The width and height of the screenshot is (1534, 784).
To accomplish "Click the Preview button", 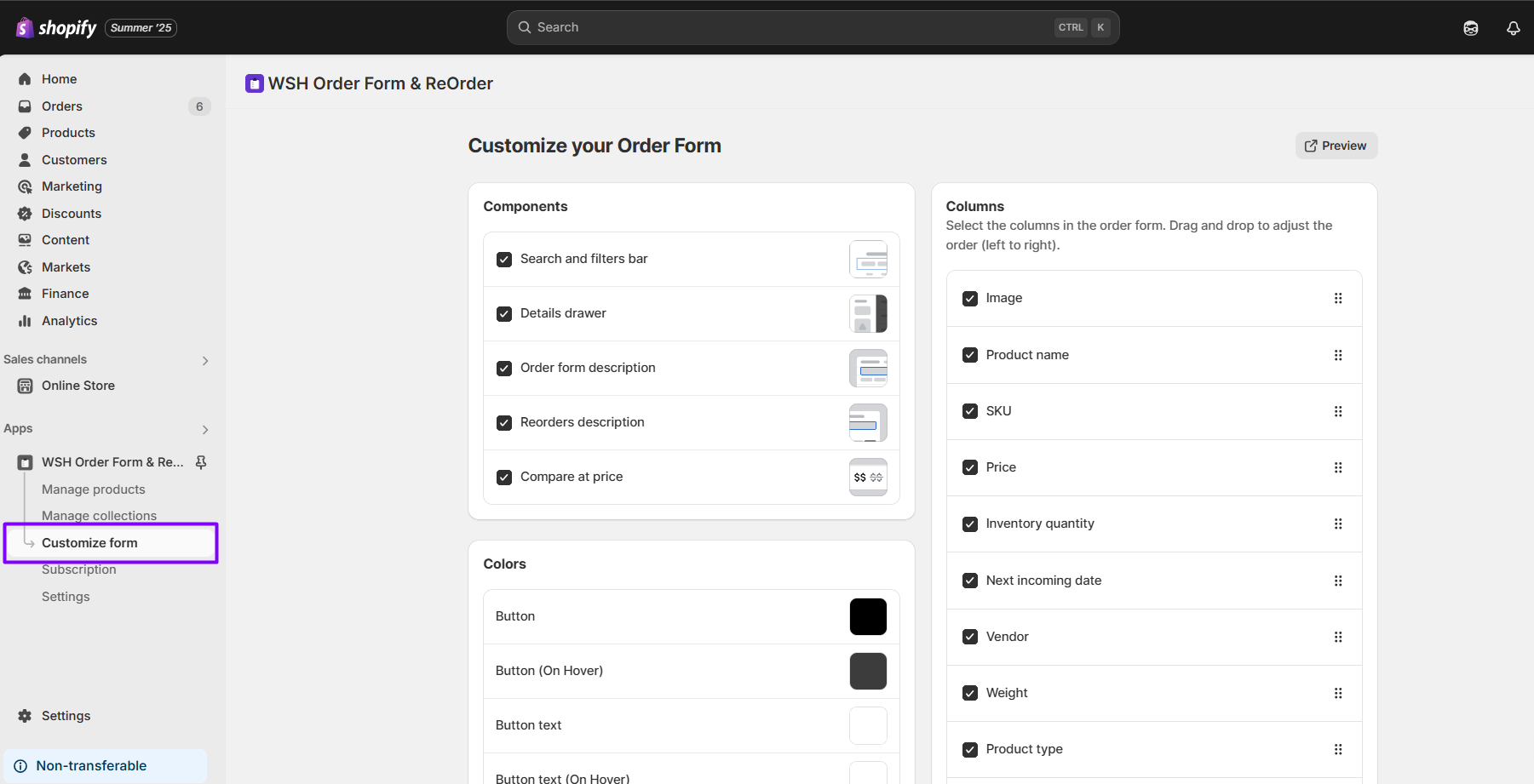I will point(1336,146).
